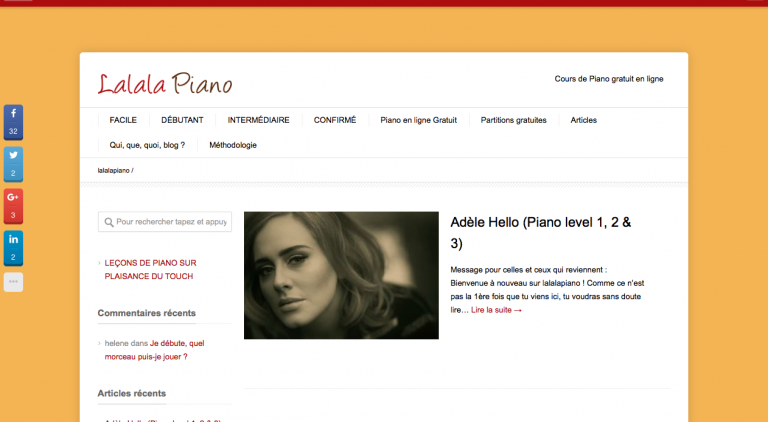
Task: Share via the Google+ button
Action: click(x=13, y=206)
